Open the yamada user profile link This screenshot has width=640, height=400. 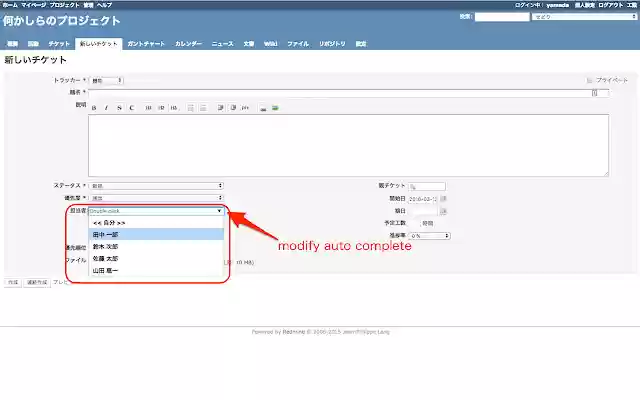(x=558, y=5)
